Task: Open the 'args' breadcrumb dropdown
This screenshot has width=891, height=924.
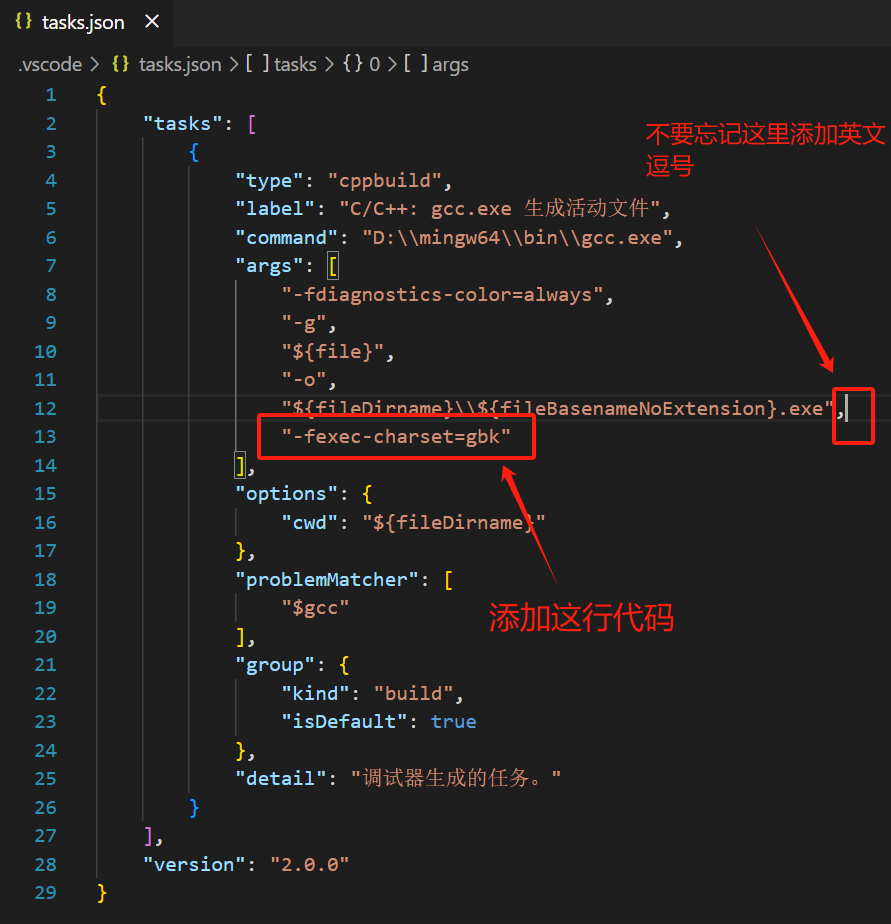Action: (x=450, y=64)
